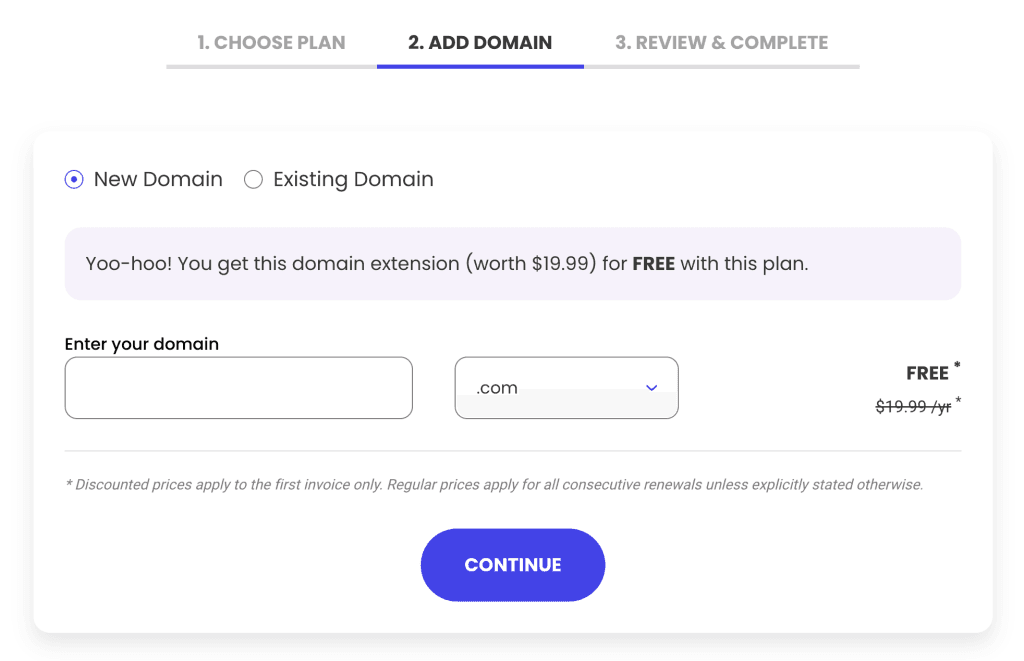Image resolution: width=1024 pixels, height=661 pixels.
Task: Click the asterisk beside the FREE price
Action: 957,366
